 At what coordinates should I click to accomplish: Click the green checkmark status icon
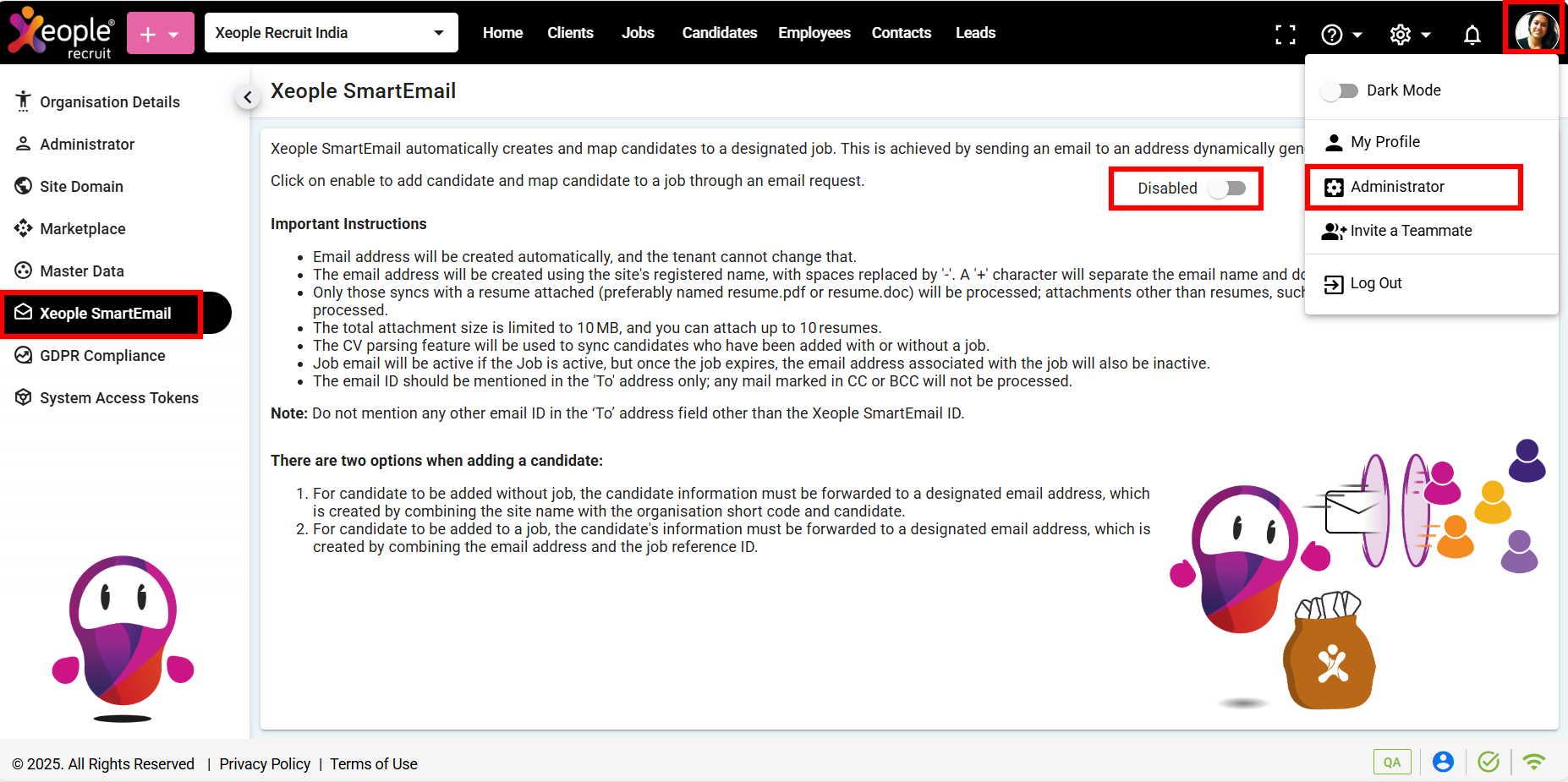point(1489,762)
